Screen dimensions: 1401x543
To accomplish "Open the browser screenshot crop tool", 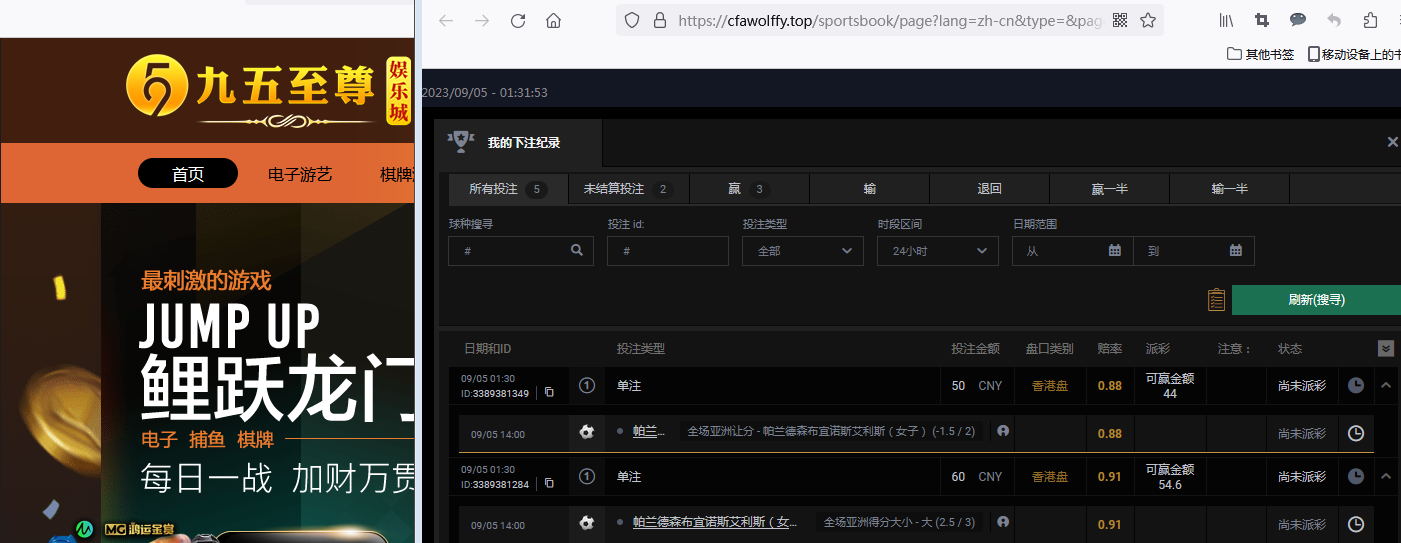I will 1262,20.
